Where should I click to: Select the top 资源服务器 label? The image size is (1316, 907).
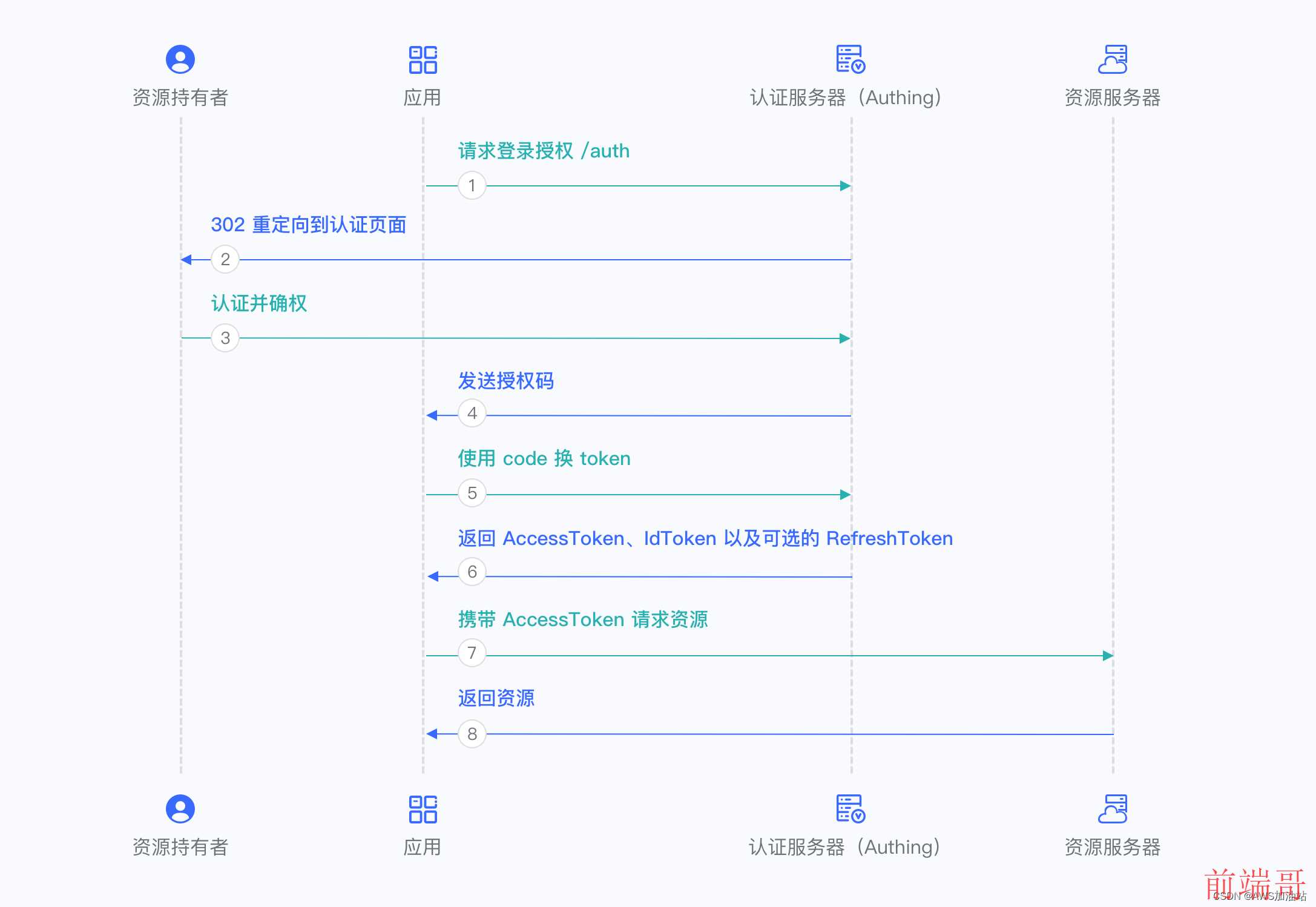[x=1113, y=97]
